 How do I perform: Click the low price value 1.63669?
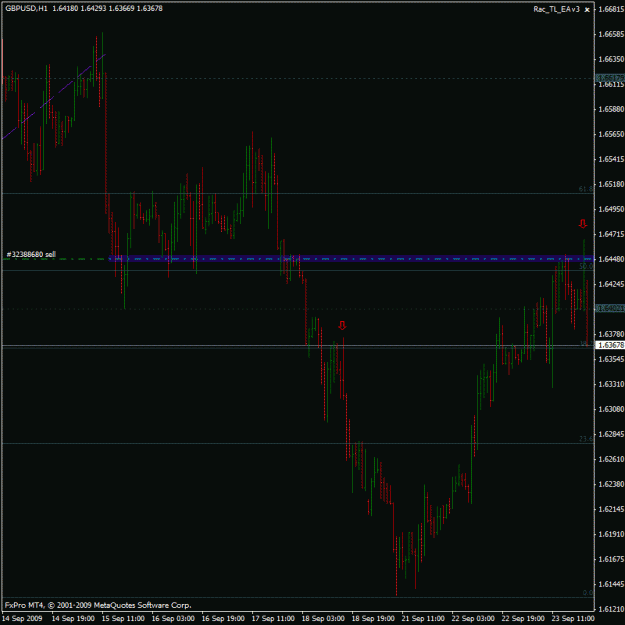(122, 8)
